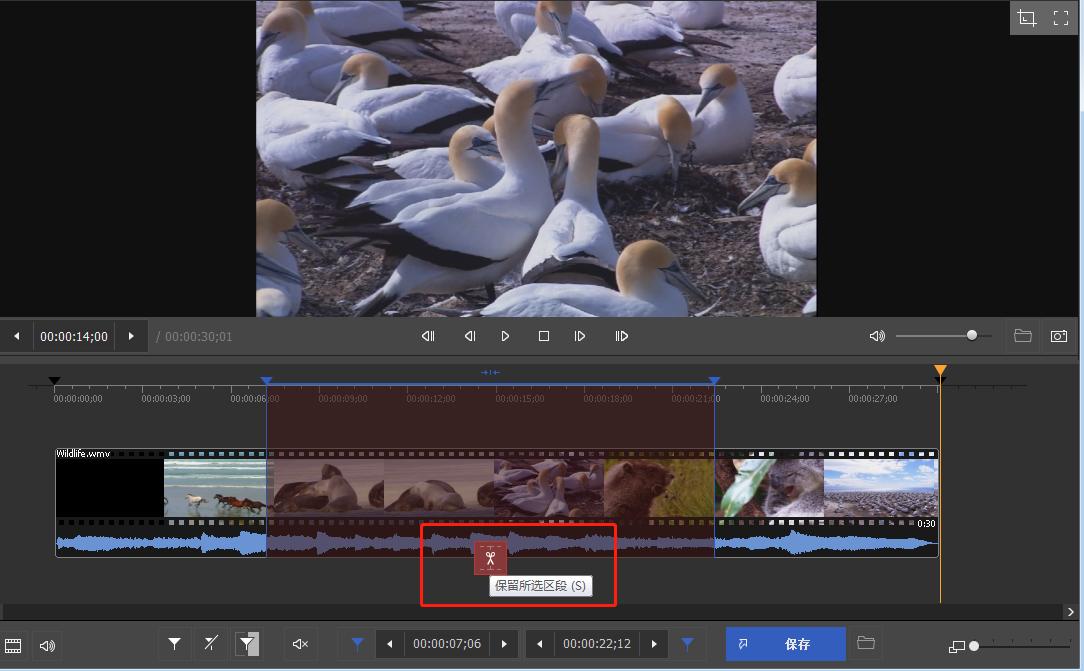Open output folder next to camera icon
This screenshot has height=671, width=1084.
pos(1022,336)
